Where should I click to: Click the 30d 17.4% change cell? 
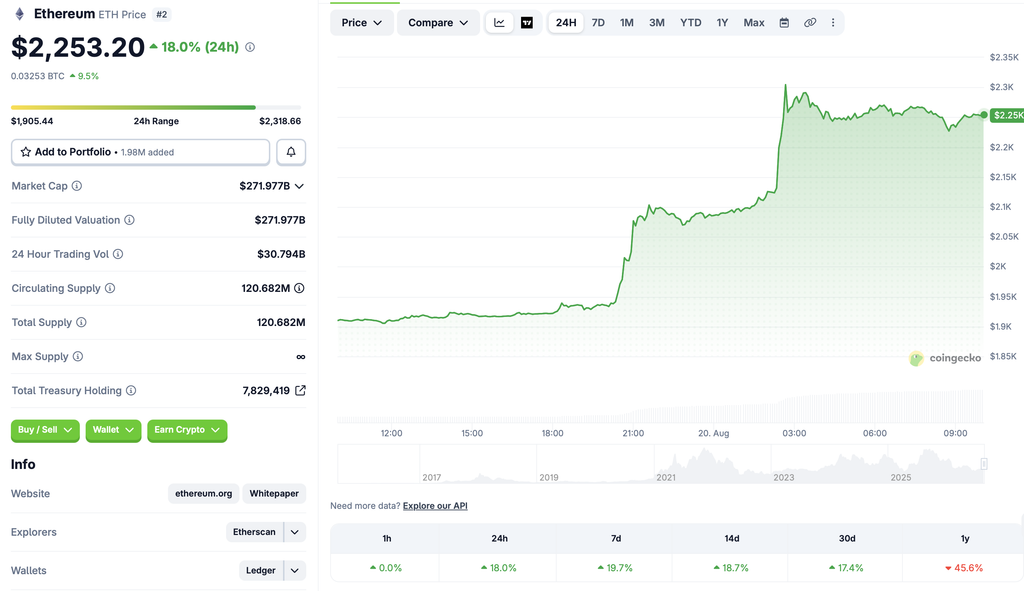point(846,568)
